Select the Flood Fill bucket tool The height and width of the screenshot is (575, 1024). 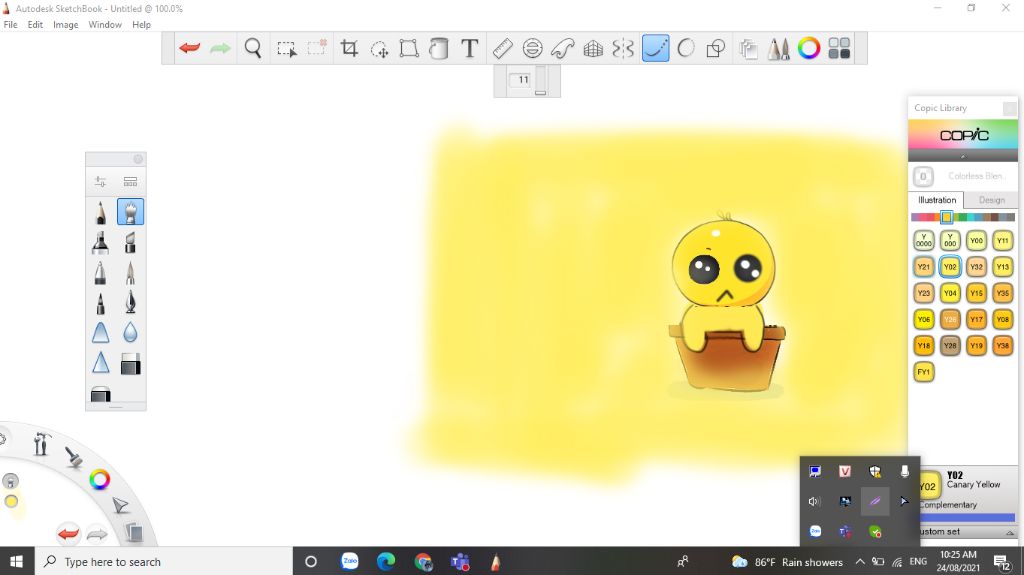(x=439, y=48)
